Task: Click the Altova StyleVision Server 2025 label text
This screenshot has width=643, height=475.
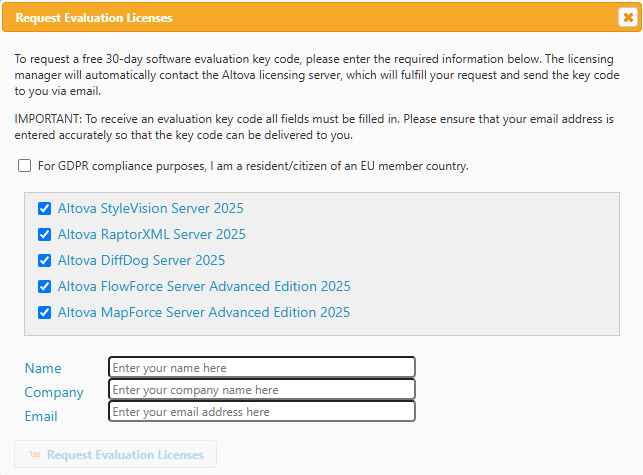Action: 150,209
